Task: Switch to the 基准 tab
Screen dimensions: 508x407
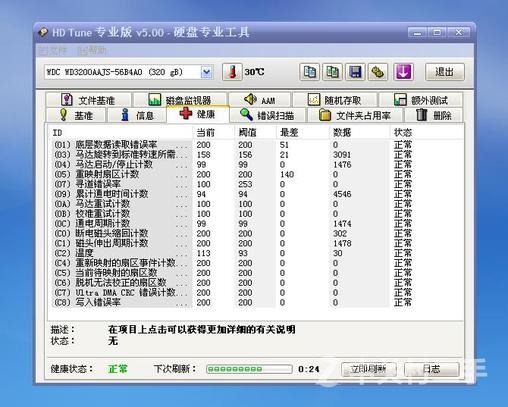Action: tap(76, 115)
